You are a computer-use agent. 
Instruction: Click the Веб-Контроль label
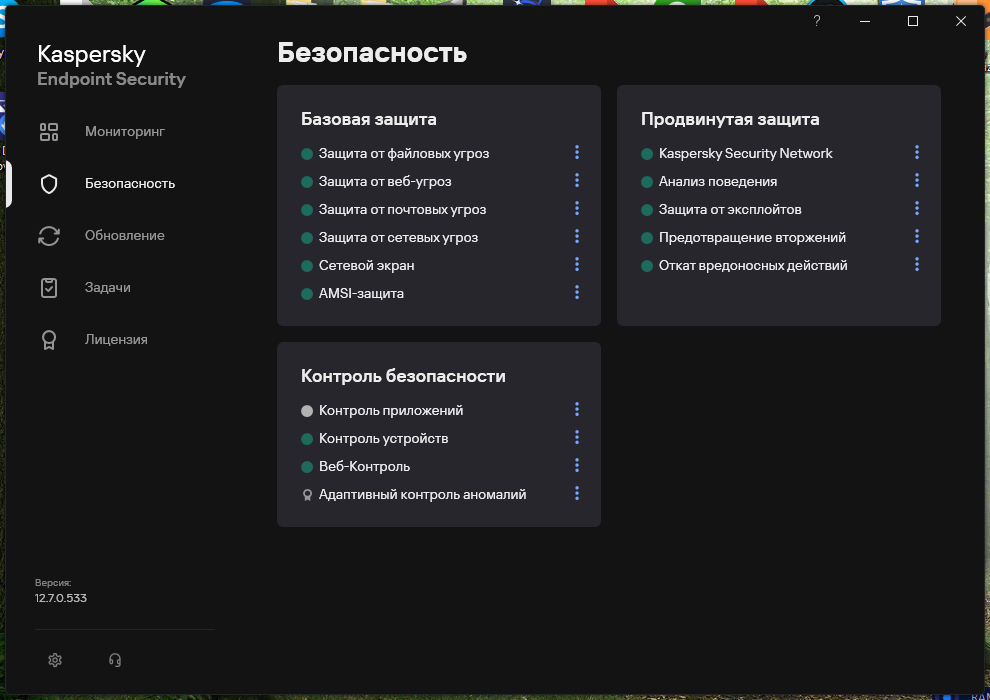click(x=364, y=466)
